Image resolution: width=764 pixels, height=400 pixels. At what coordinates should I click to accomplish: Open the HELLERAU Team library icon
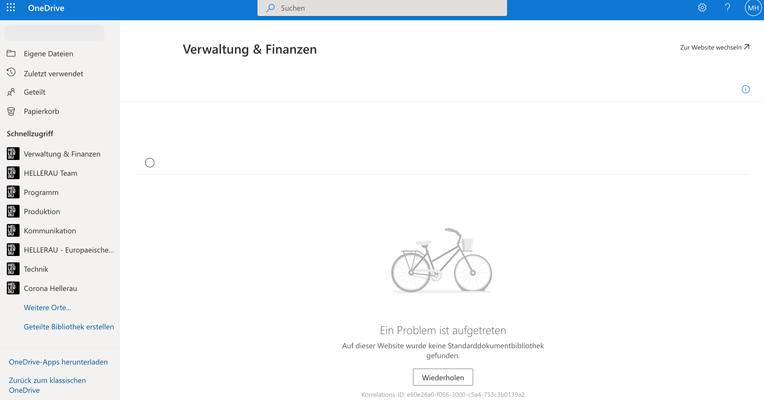pos(13,173)
